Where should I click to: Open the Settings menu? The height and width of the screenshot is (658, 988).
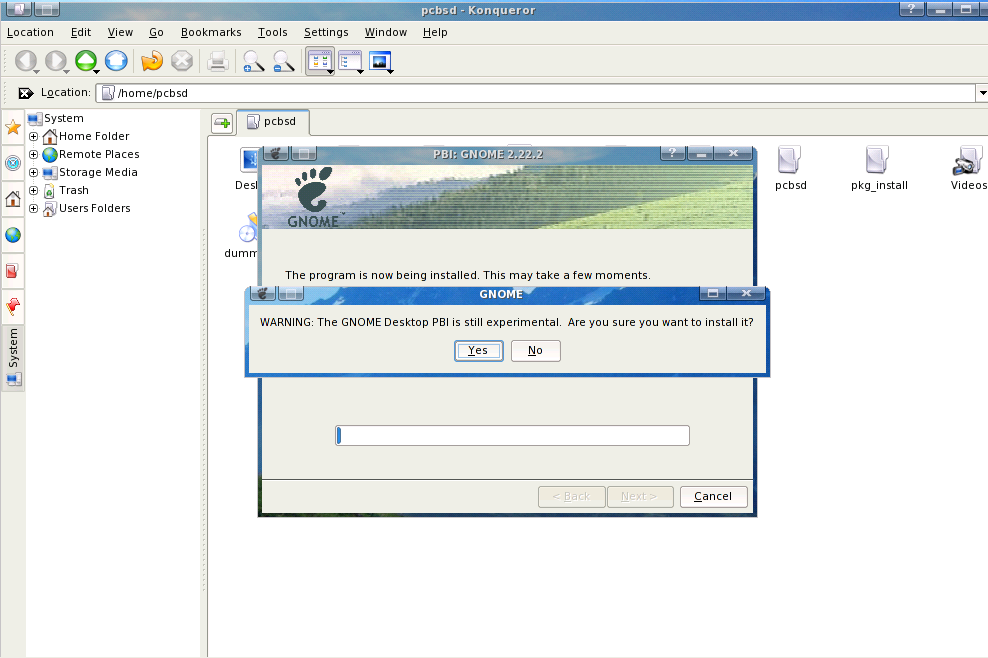(x=326, y=32)
